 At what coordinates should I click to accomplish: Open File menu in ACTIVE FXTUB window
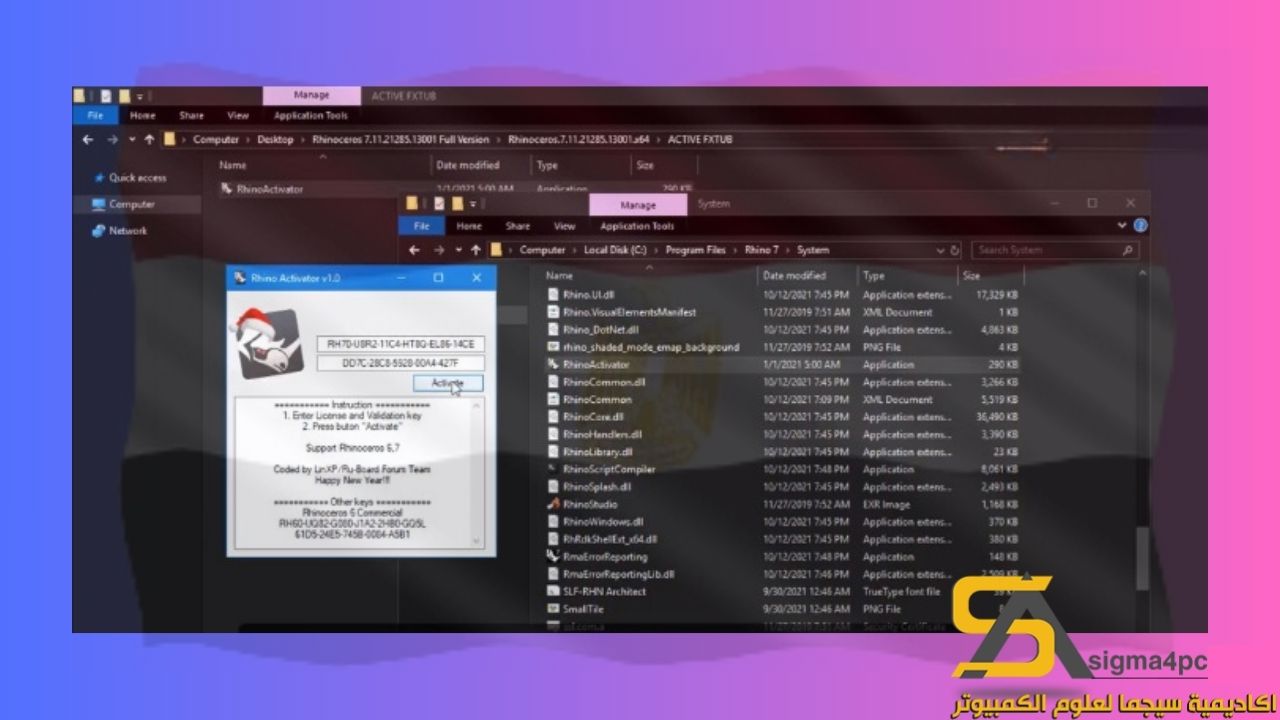pos(94,116)
